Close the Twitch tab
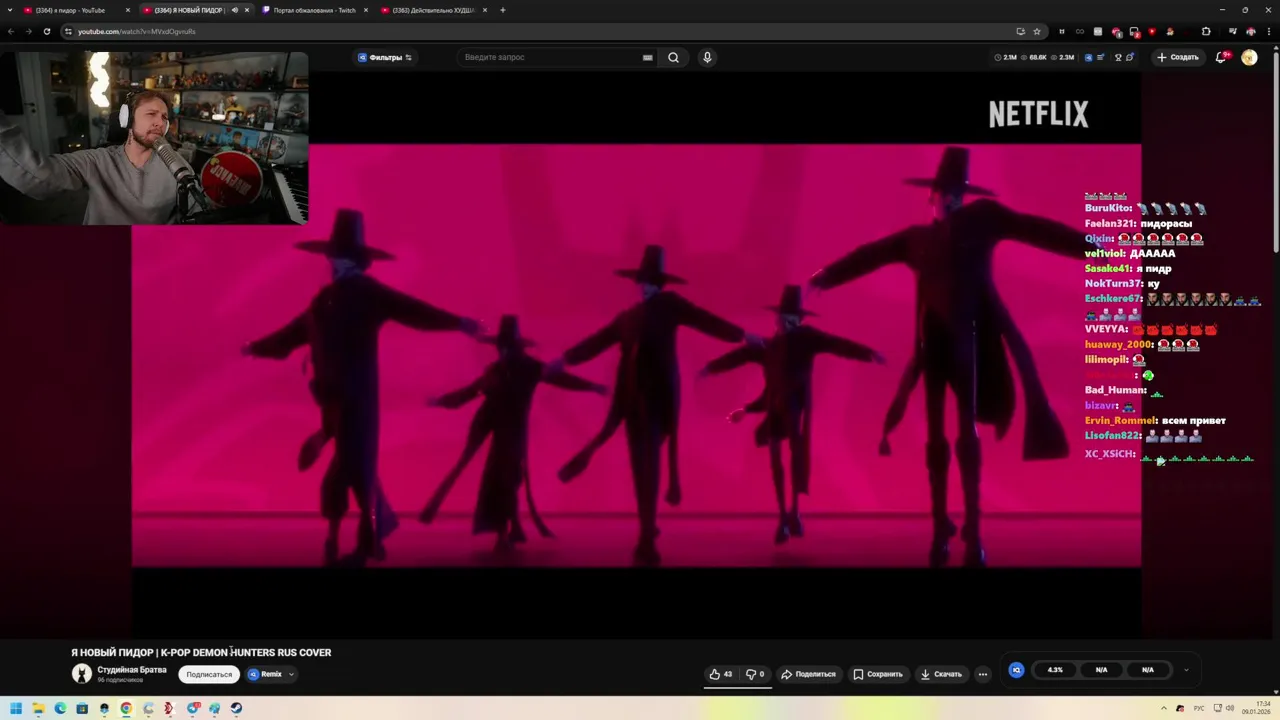 (x=366, y=10)
